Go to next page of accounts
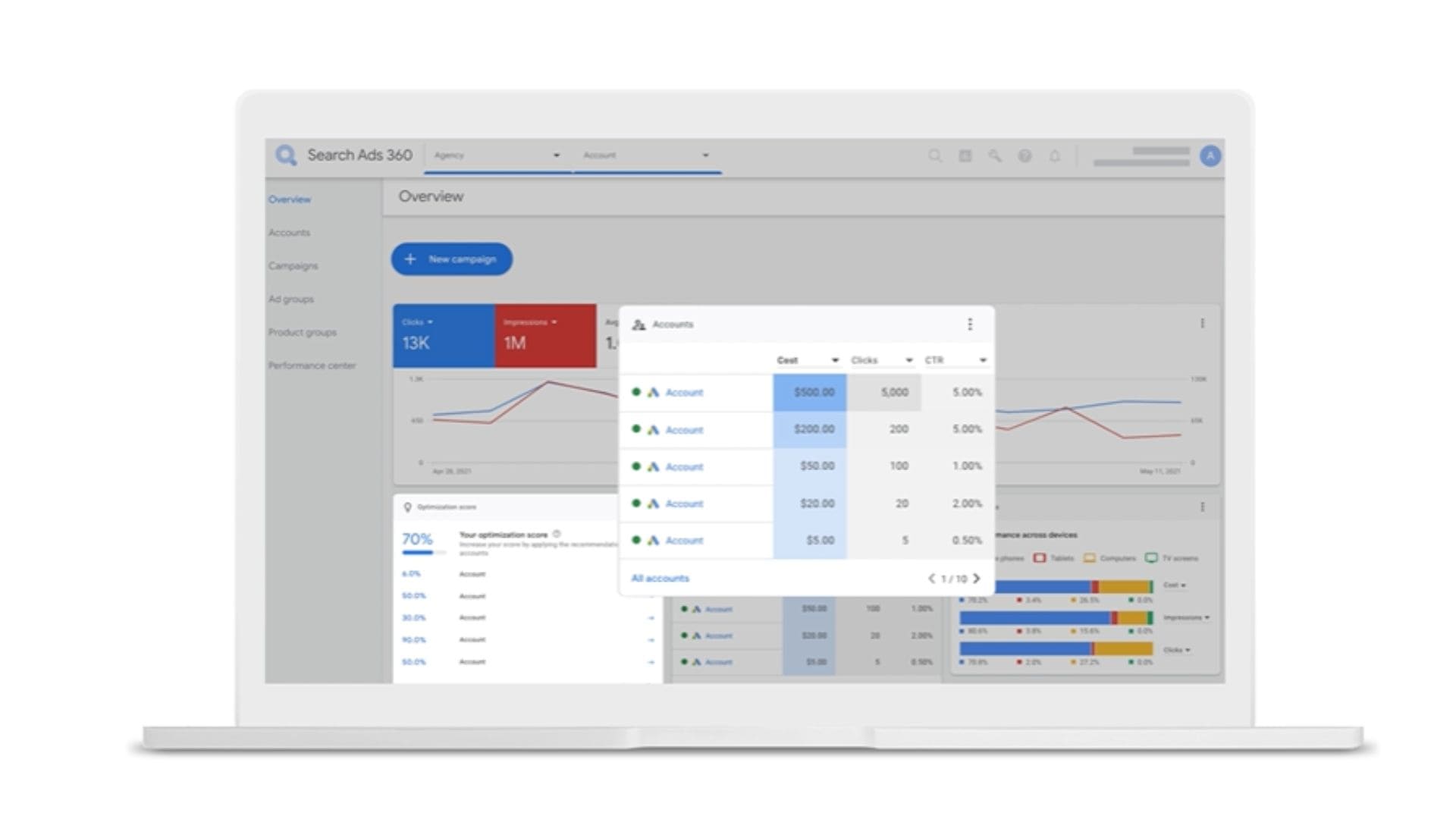Viewport: 1456px width, 819px height. coord(977,579)
